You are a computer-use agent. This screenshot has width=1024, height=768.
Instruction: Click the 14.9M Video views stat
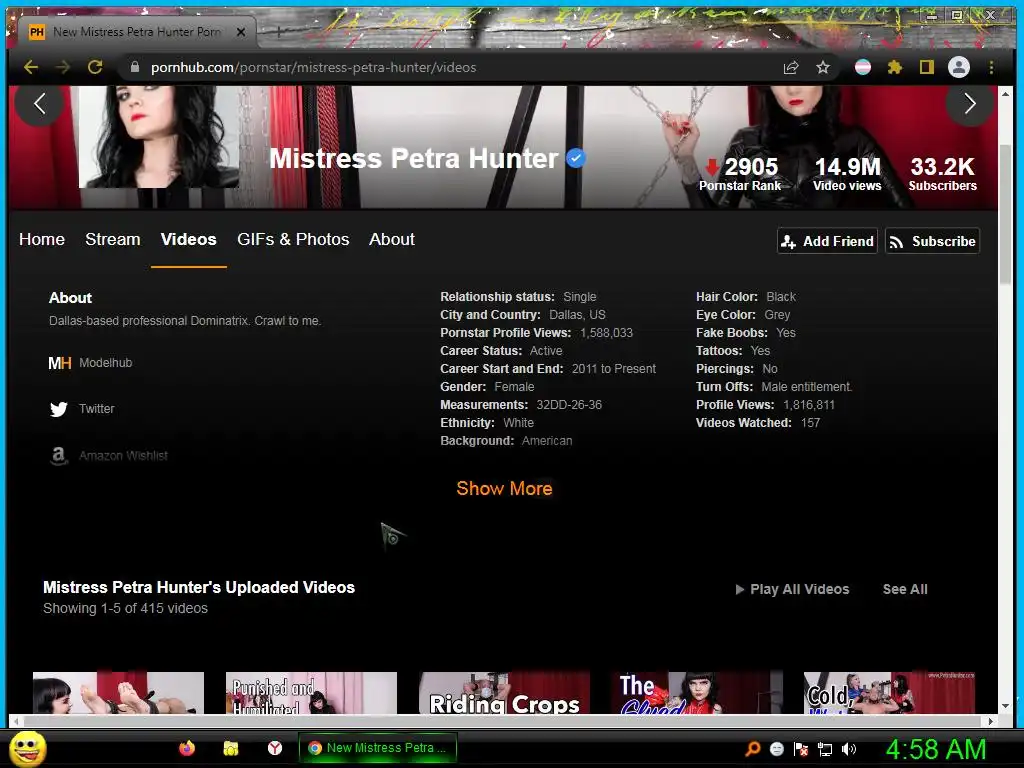[847, 174]
